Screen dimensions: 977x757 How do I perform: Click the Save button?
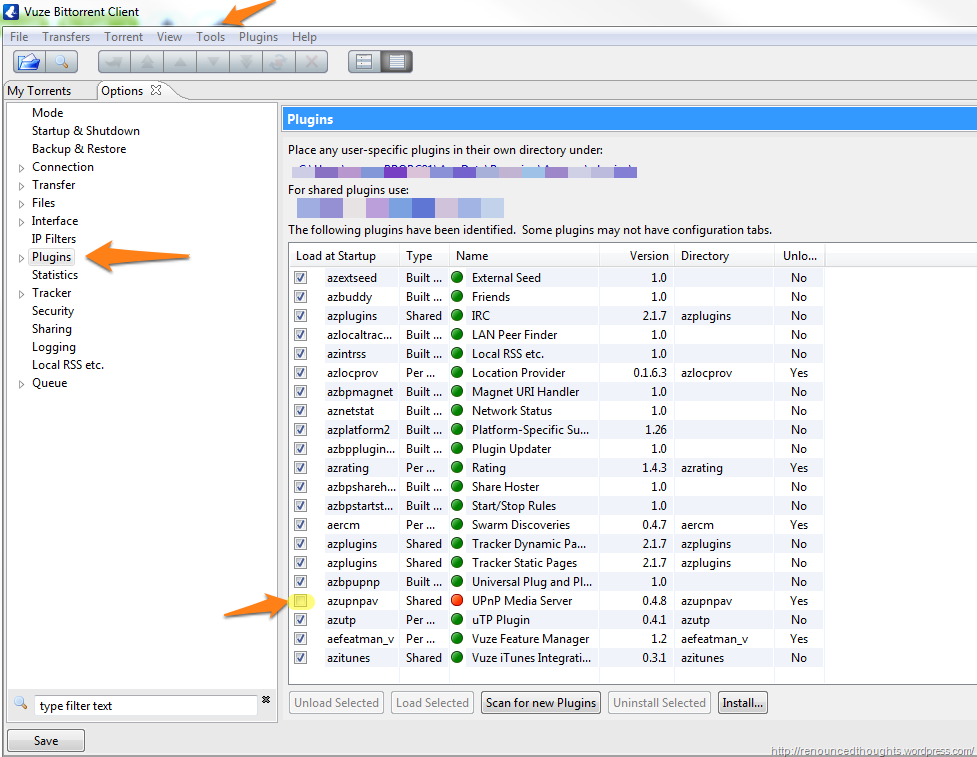point(45,740)
